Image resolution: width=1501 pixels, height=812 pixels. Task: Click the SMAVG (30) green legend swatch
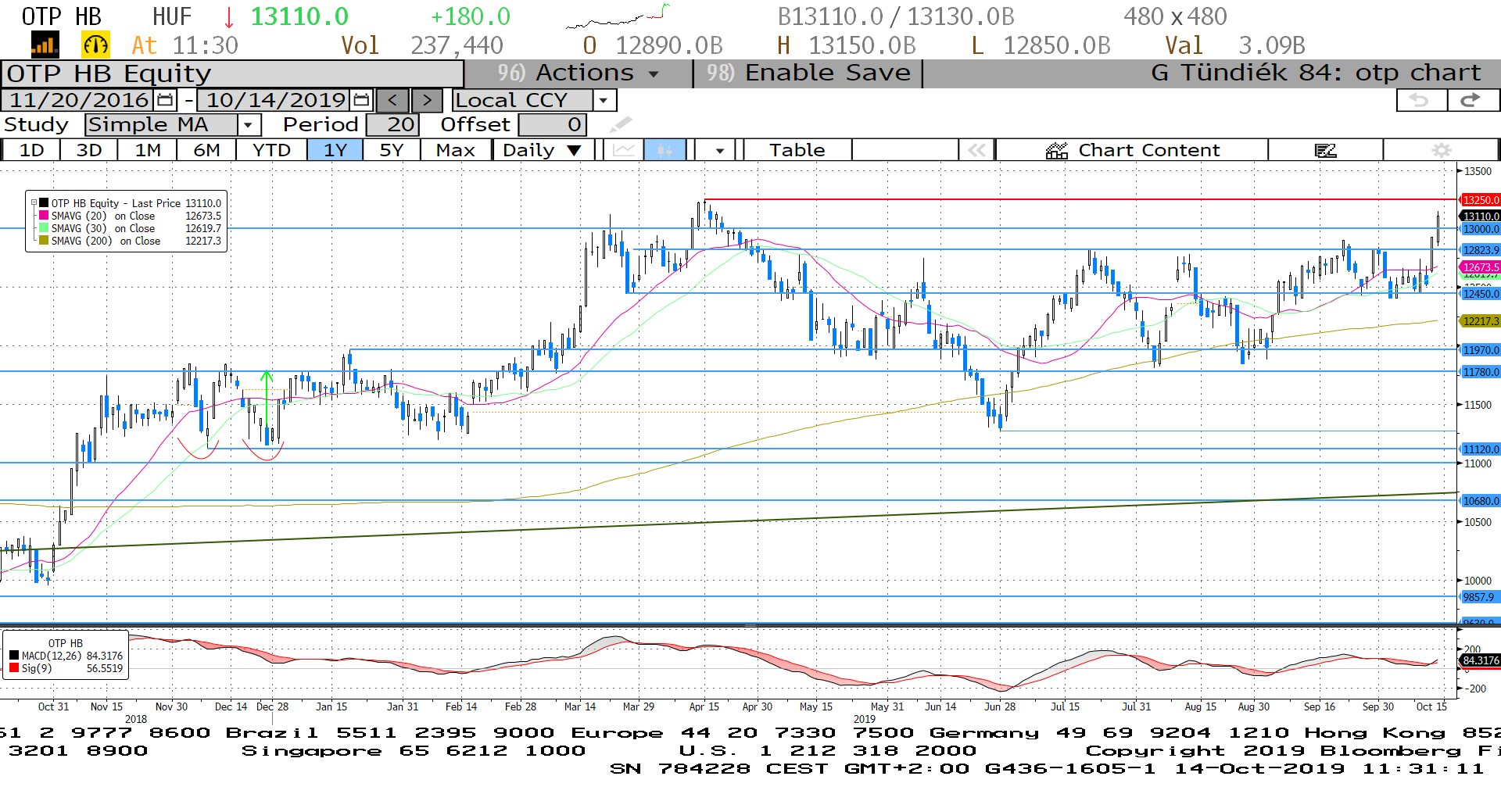tap(44, 228)
